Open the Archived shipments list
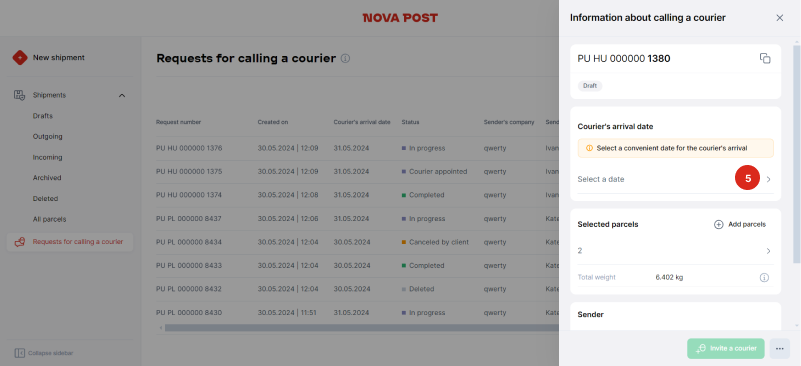Viewport: 801px width, 366px height. click(47, 178)
